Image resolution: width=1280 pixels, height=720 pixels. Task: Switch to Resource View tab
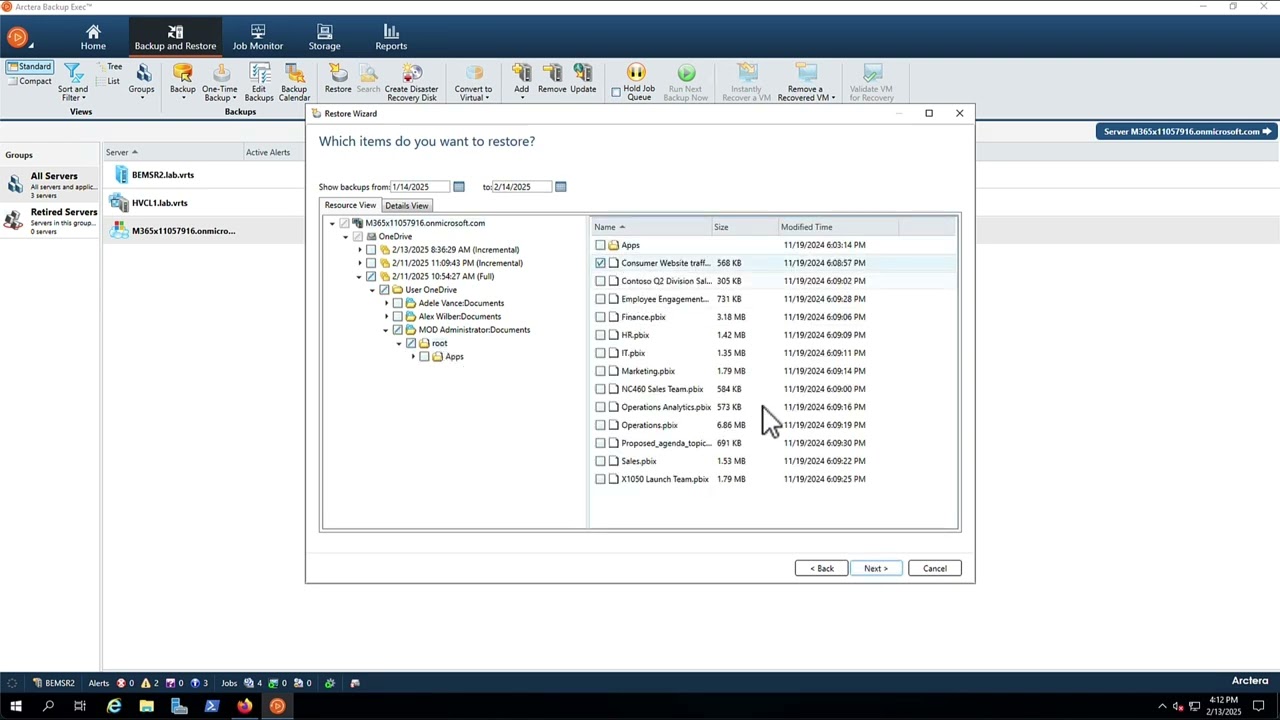click(350, 205)
